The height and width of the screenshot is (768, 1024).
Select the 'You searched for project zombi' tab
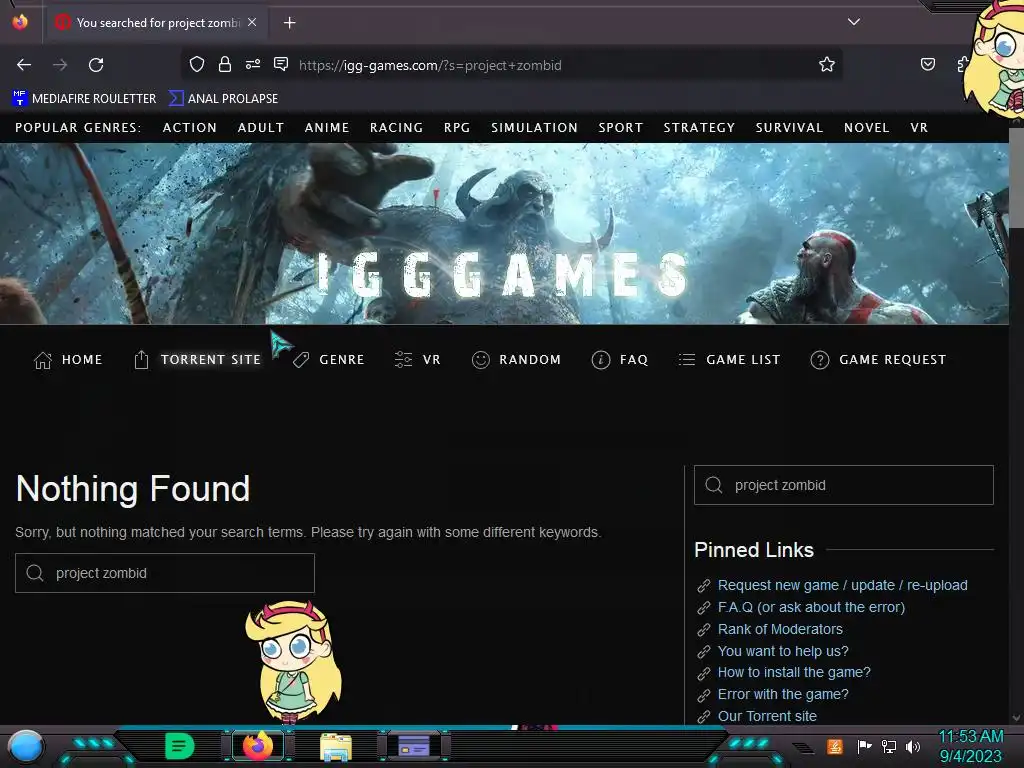click(x=157, y=23)
